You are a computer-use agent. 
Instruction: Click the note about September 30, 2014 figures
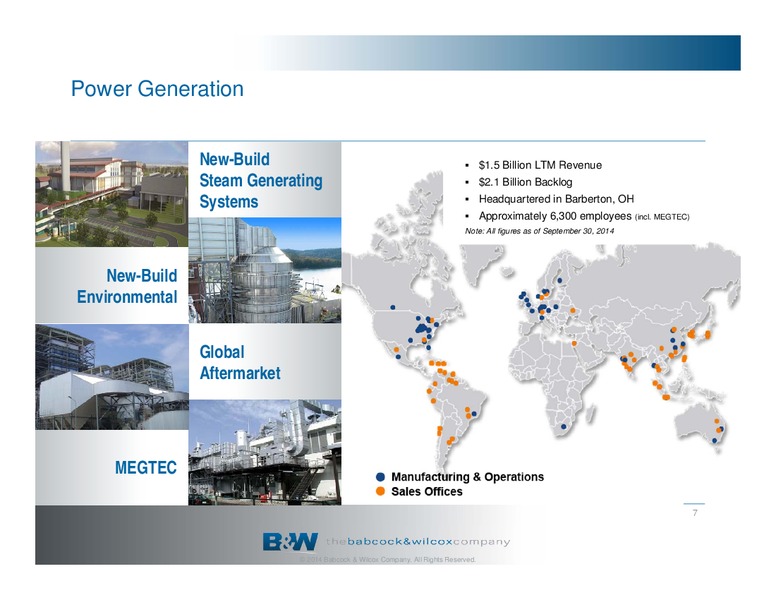coord(539,231)
